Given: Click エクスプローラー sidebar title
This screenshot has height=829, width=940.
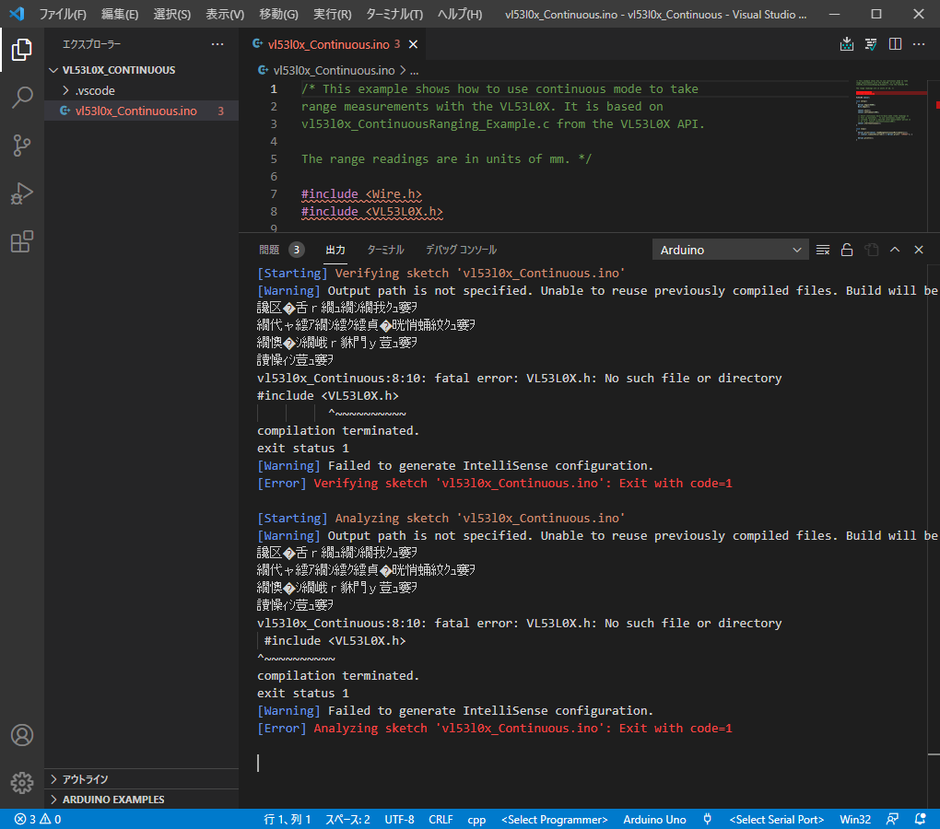Looking at the screenshot, I should 91,44.
